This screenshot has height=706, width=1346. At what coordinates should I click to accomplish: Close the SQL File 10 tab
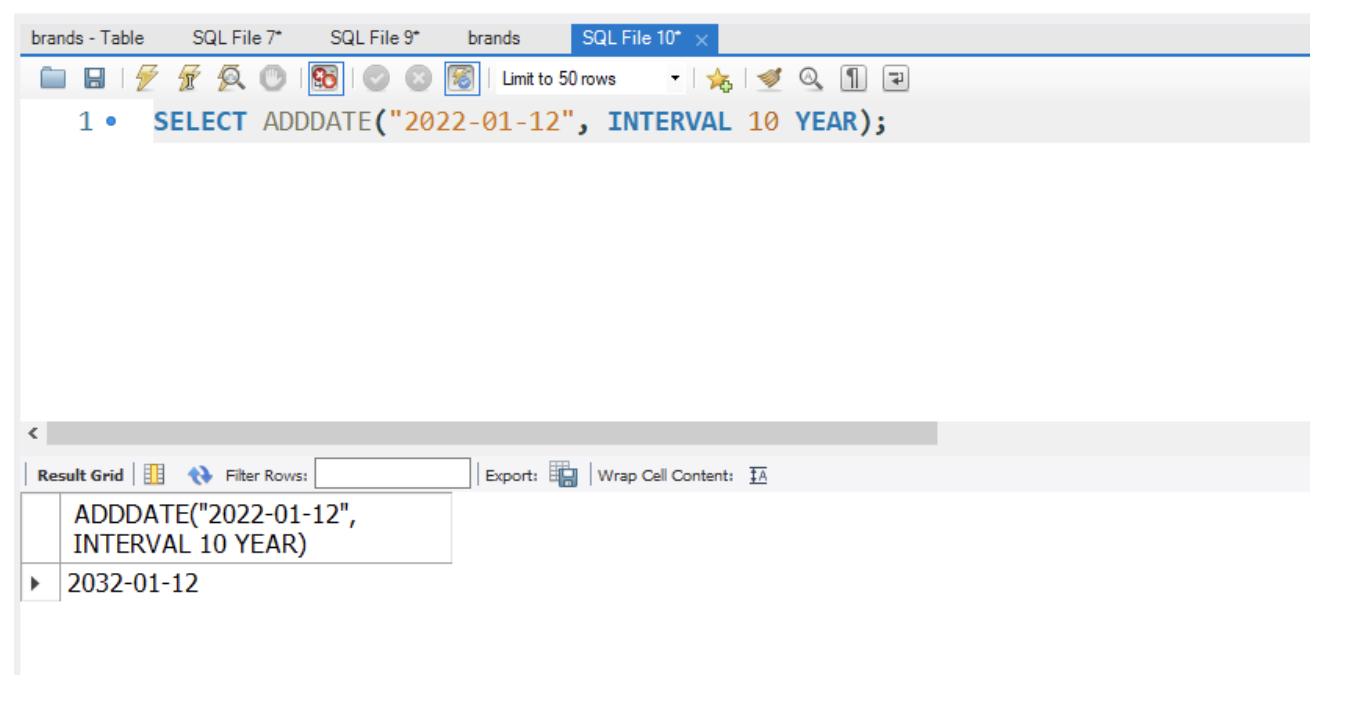tap(700, 40)
